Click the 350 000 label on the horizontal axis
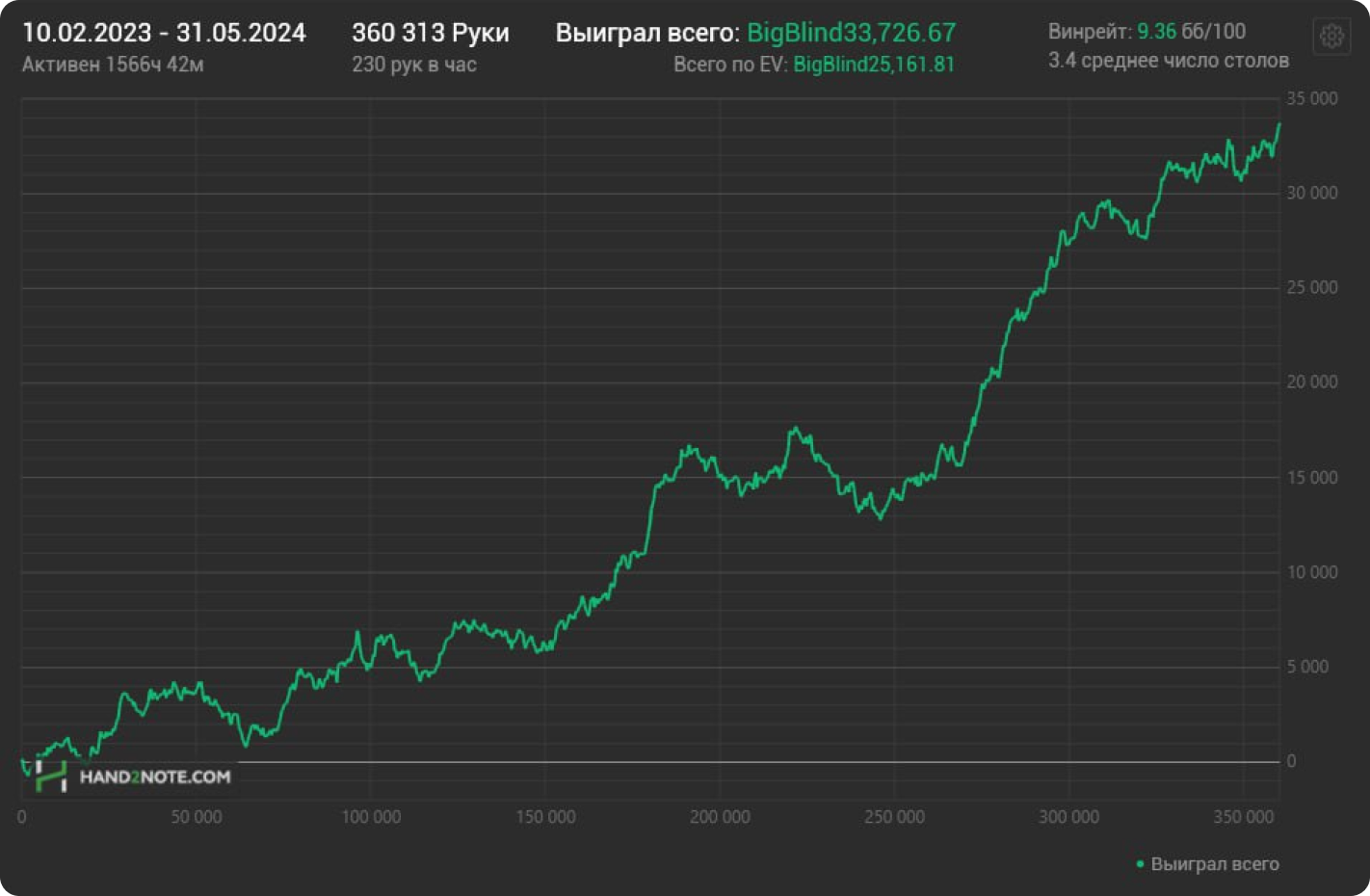Viewport: 1370px width, 896px height. [1243, 817]
